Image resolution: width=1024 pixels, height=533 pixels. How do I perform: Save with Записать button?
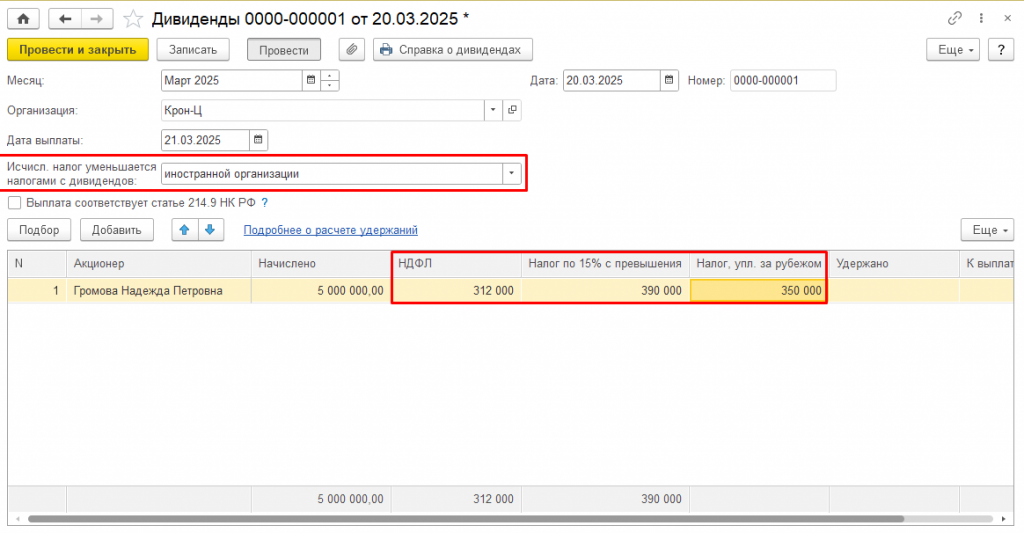pos(193,50)
